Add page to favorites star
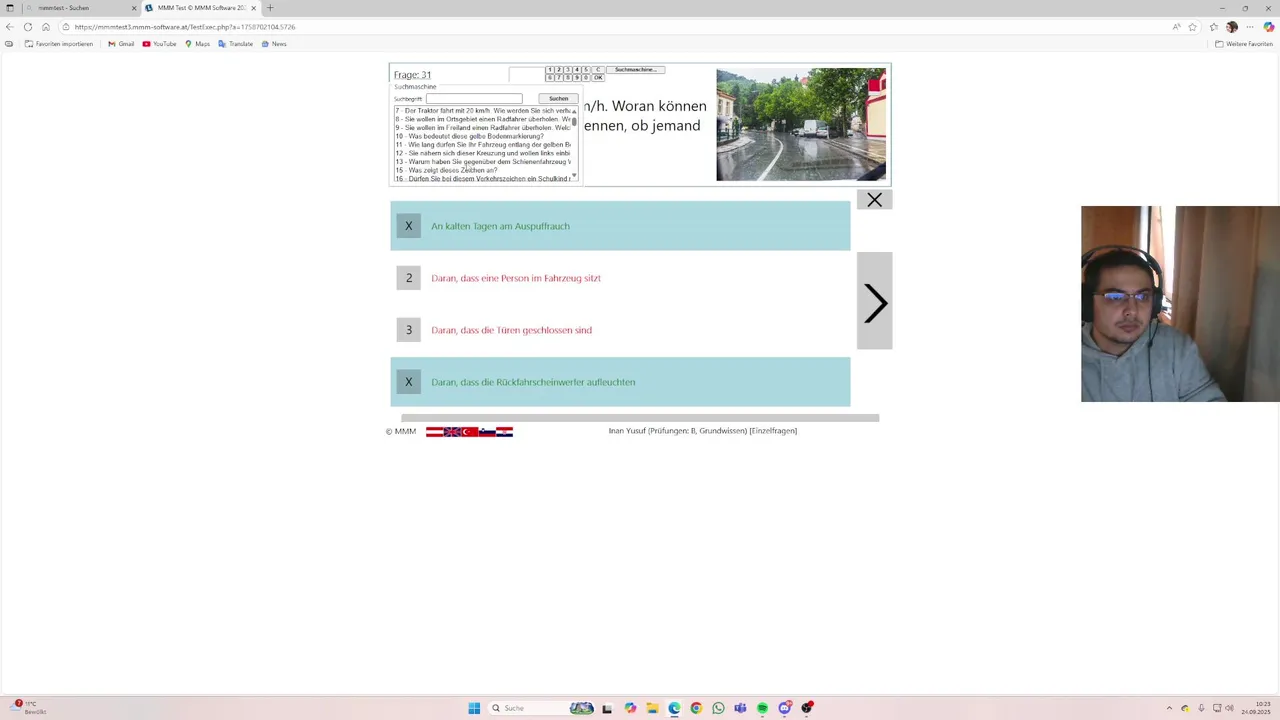Screen dimensions: 1280x720 1193,27
